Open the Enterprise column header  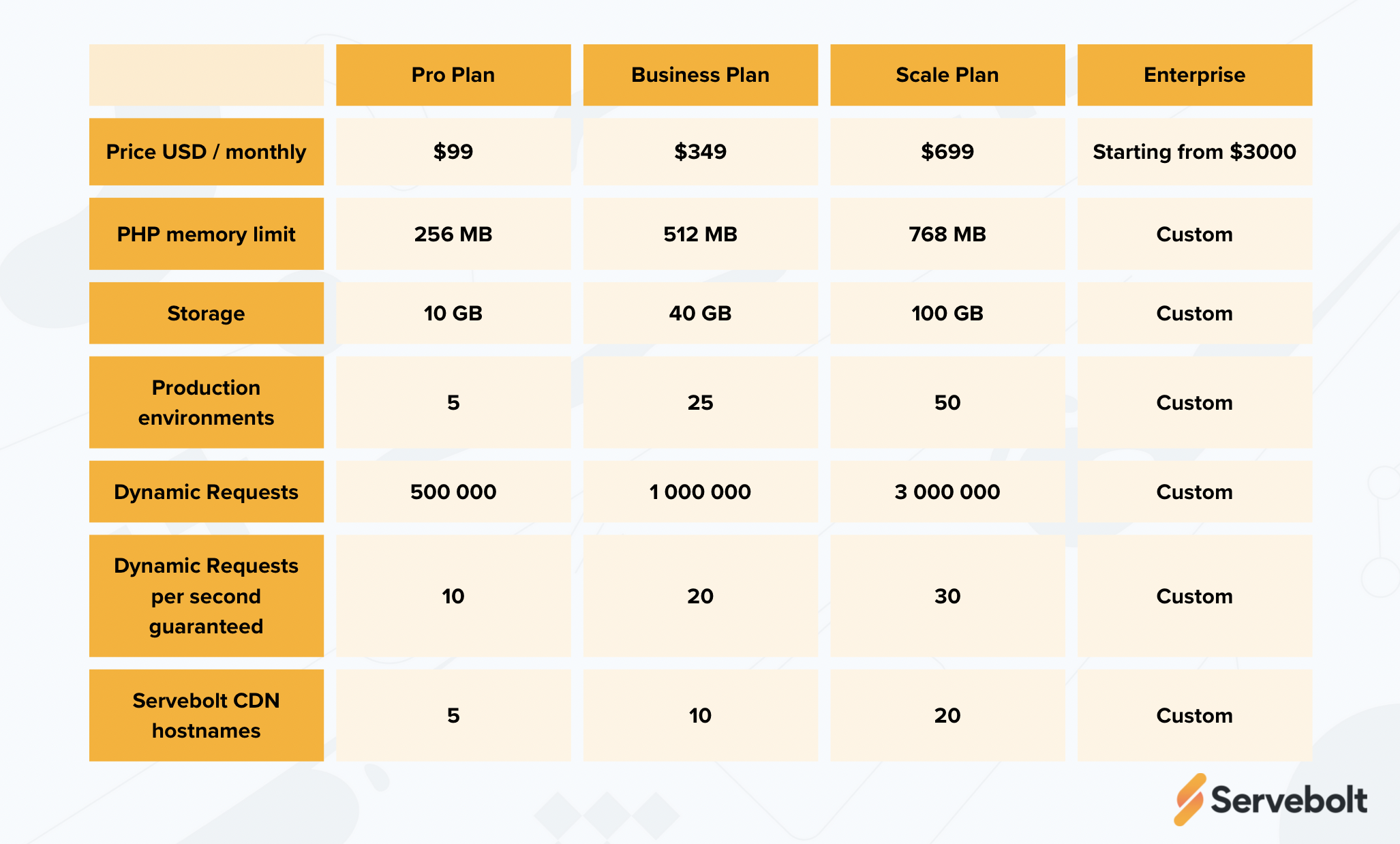click(1194, 75)
